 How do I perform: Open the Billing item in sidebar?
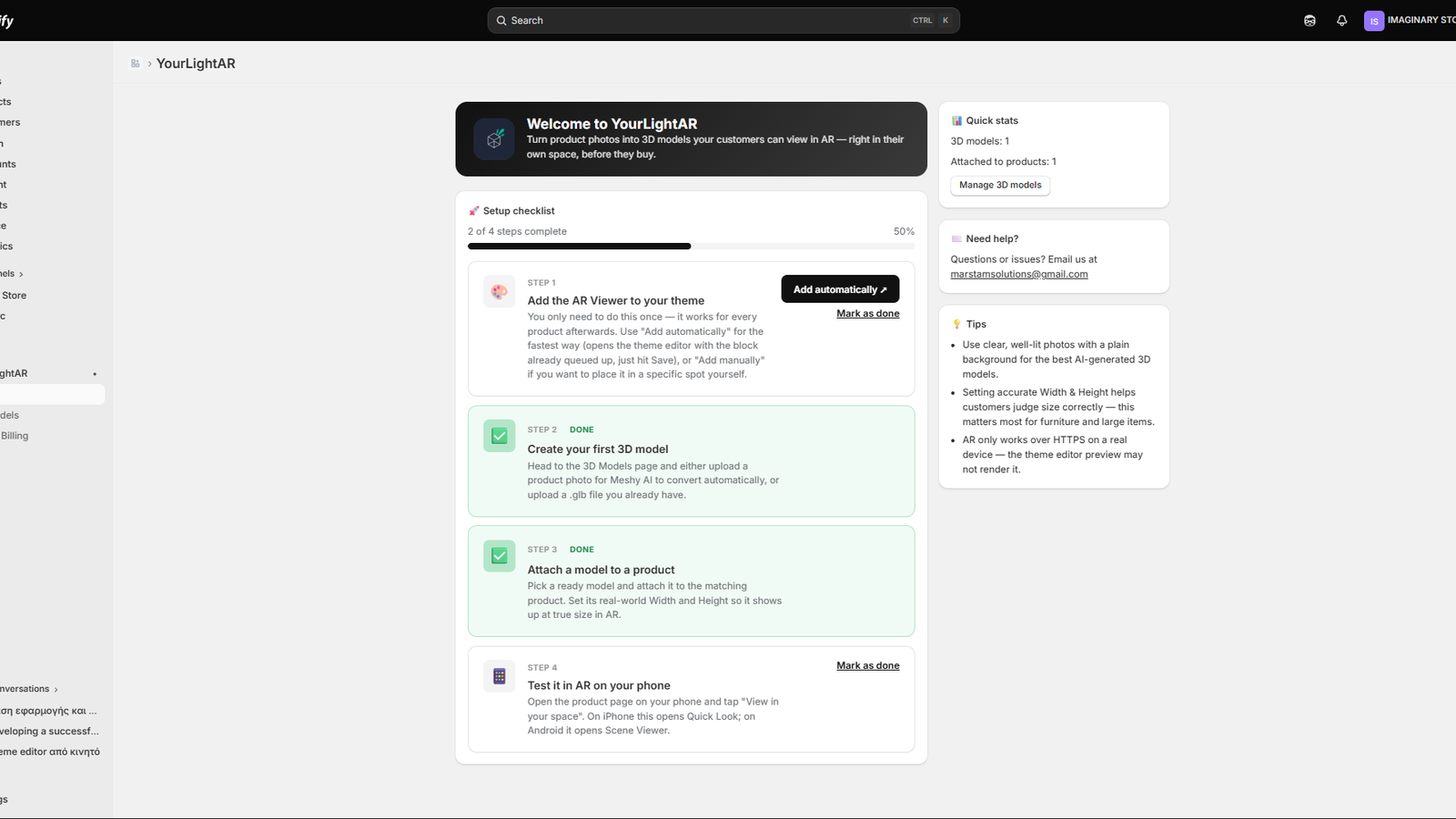(x=15, y=436)
